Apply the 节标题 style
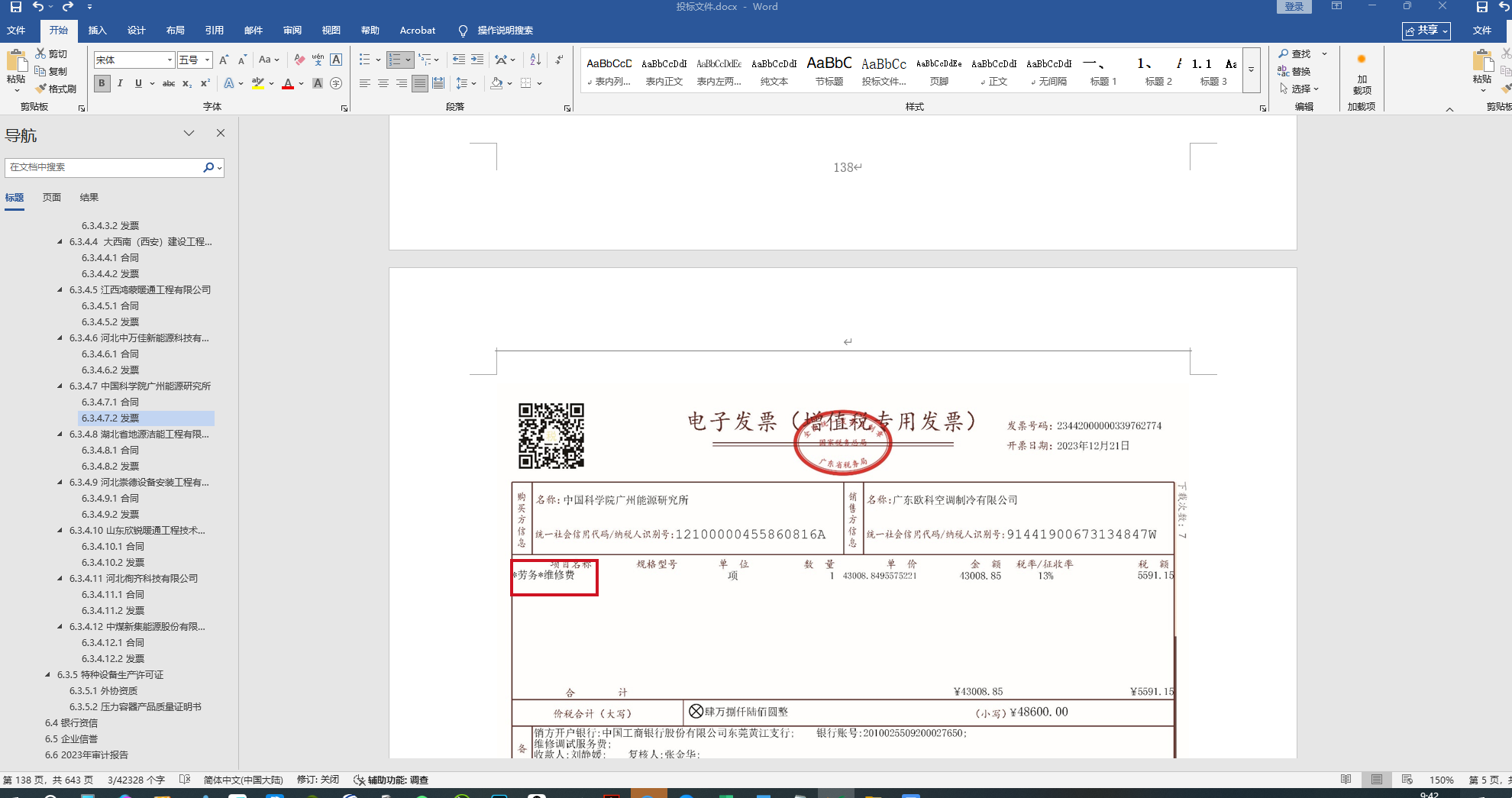Viewport: 1512px width, 798px height. pos(829,69)
